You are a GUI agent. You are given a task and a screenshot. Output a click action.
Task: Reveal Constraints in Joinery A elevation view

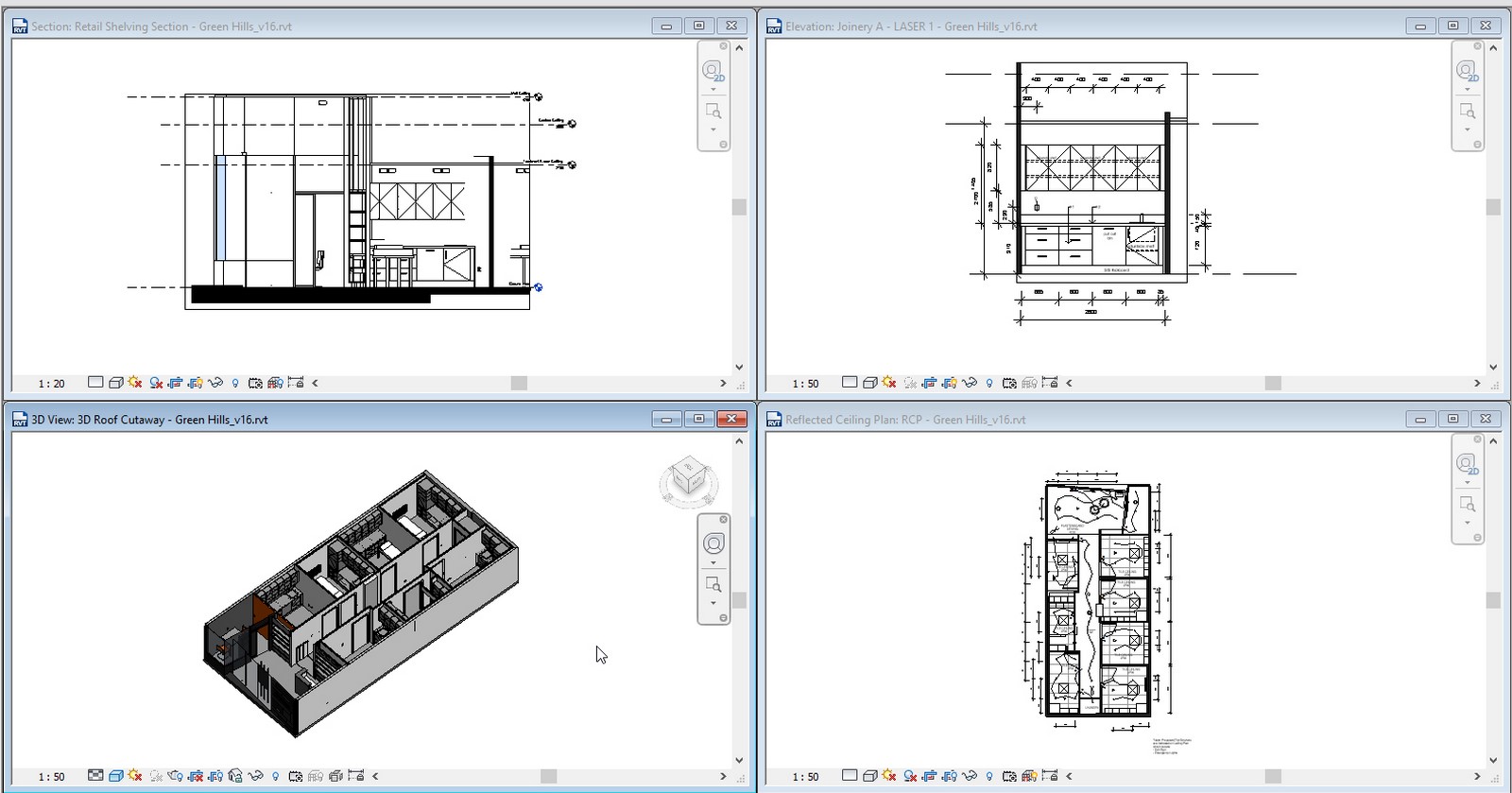(1050, 383)
